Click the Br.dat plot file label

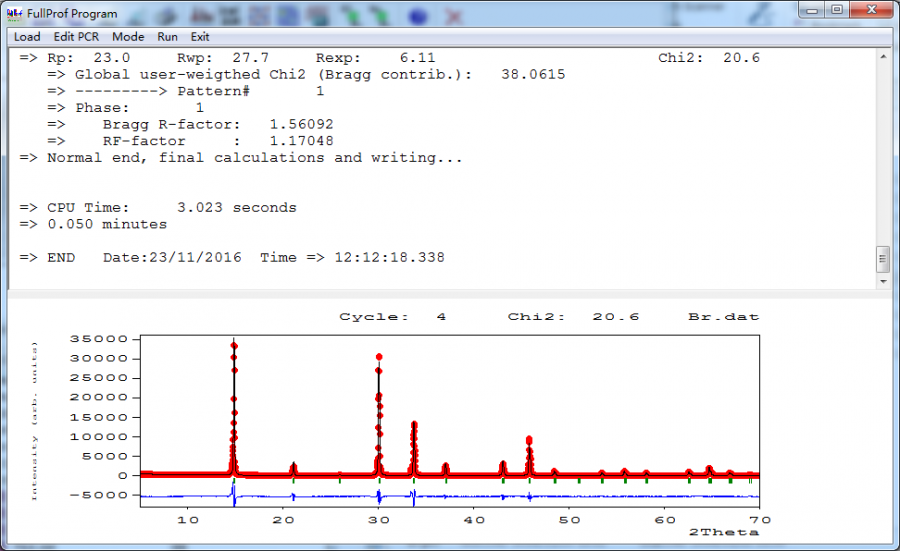[x=724, y=317]
